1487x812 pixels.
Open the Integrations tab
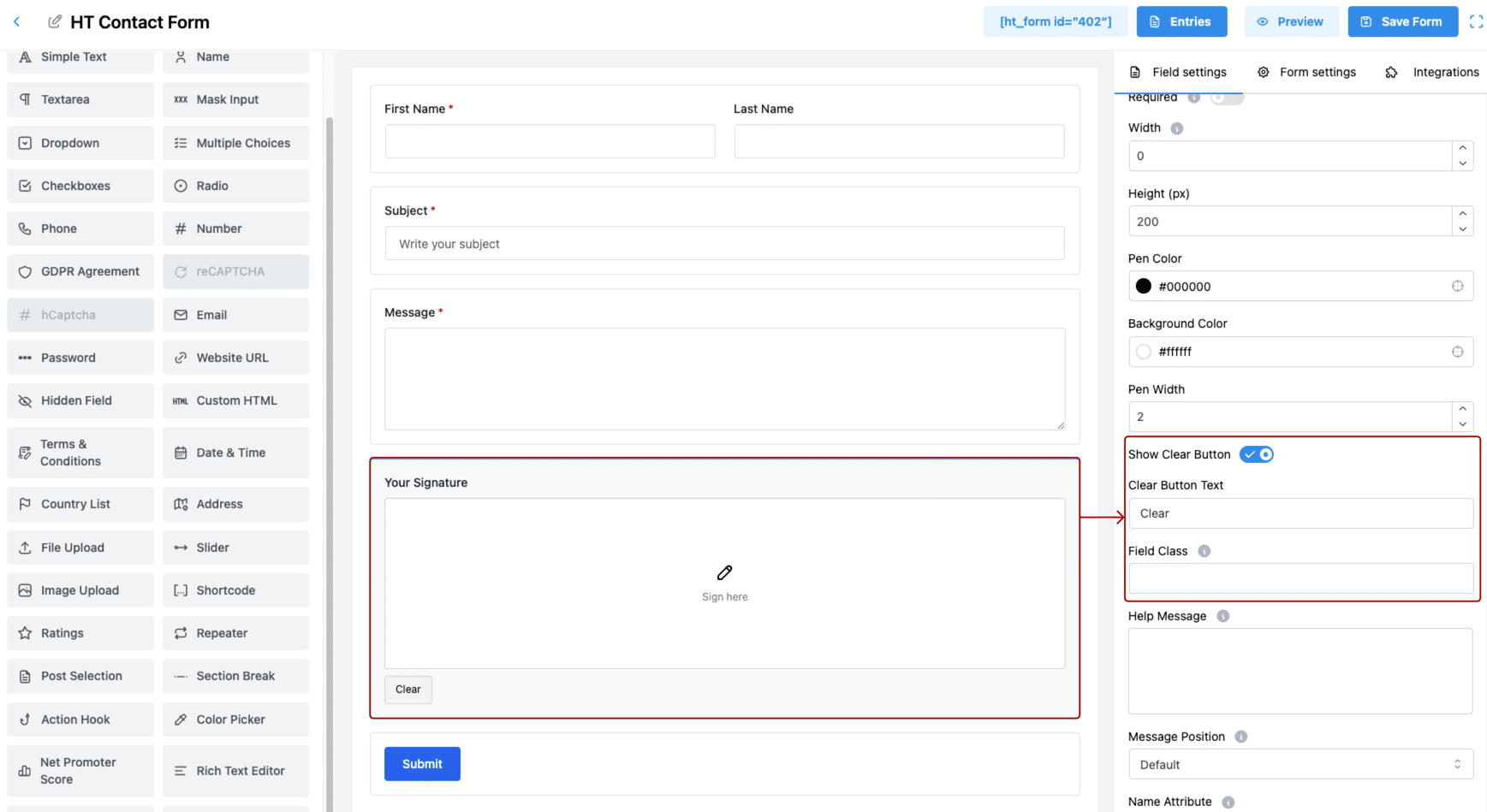coord(1431,72)
